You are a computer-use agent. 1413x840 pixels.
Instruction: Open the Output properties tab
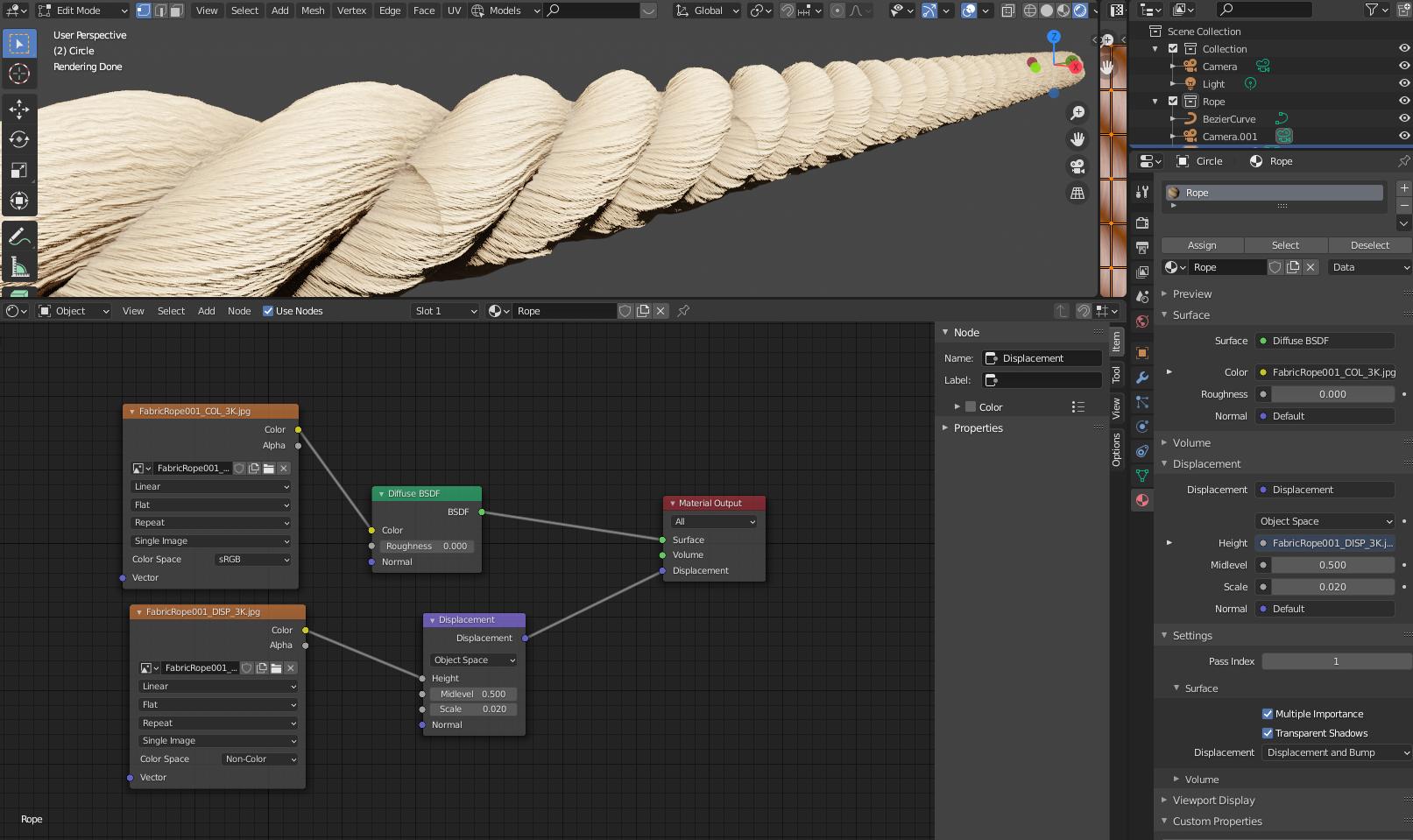point(1141,248)
